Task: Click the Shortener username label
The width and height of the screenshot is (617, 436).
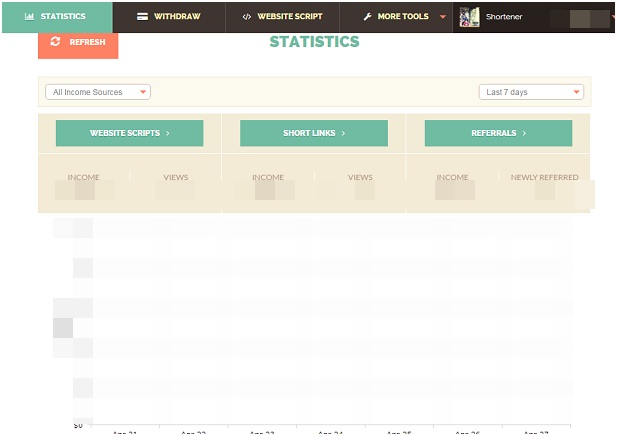Action: [x=504, y=17]
